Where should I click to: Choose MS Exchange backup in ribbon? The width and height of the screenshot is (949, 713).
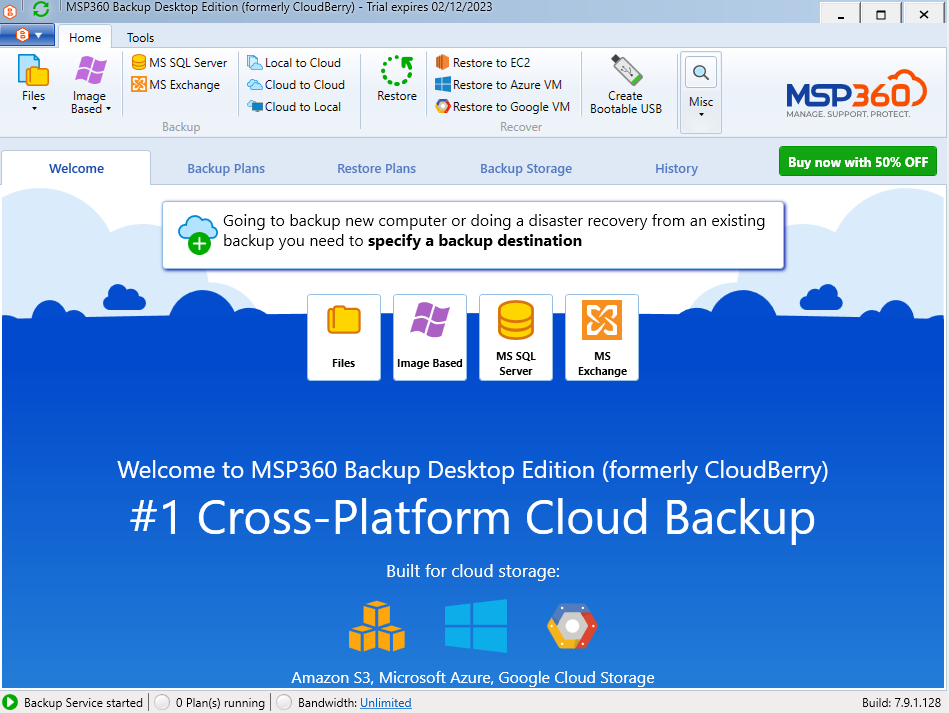tap(175, 85)
